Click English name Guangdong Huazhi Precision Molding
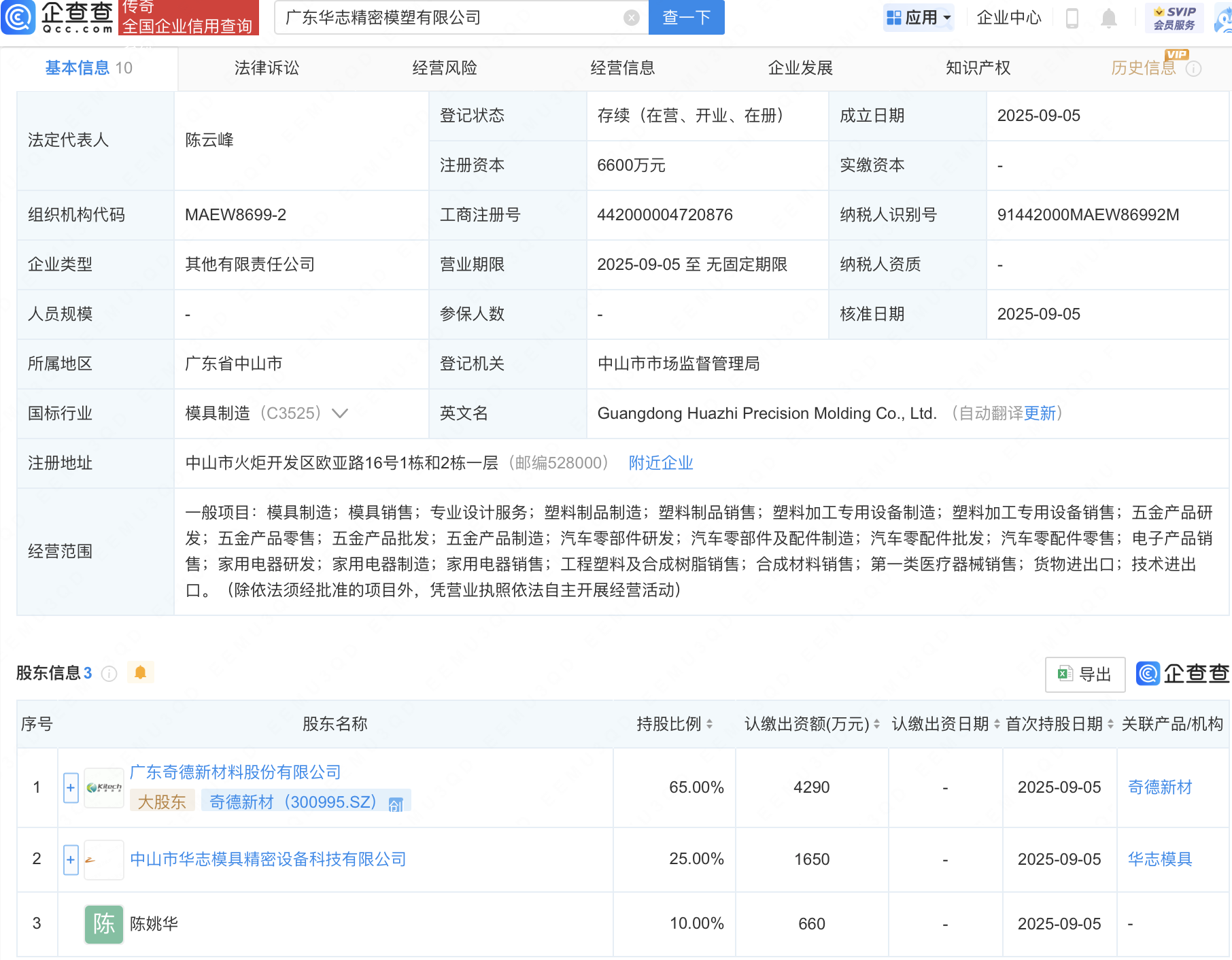Image resolution: width=1232 pixels, height=960 pixels. tap(767, 413)
